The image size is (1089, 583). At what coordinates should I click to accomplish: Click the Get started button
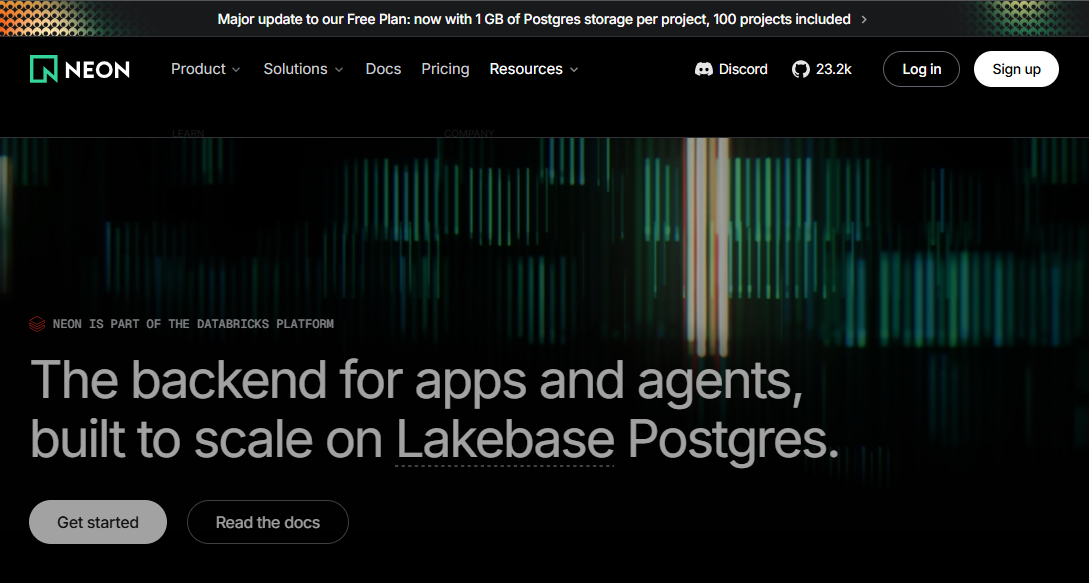(x=98, y=522)
